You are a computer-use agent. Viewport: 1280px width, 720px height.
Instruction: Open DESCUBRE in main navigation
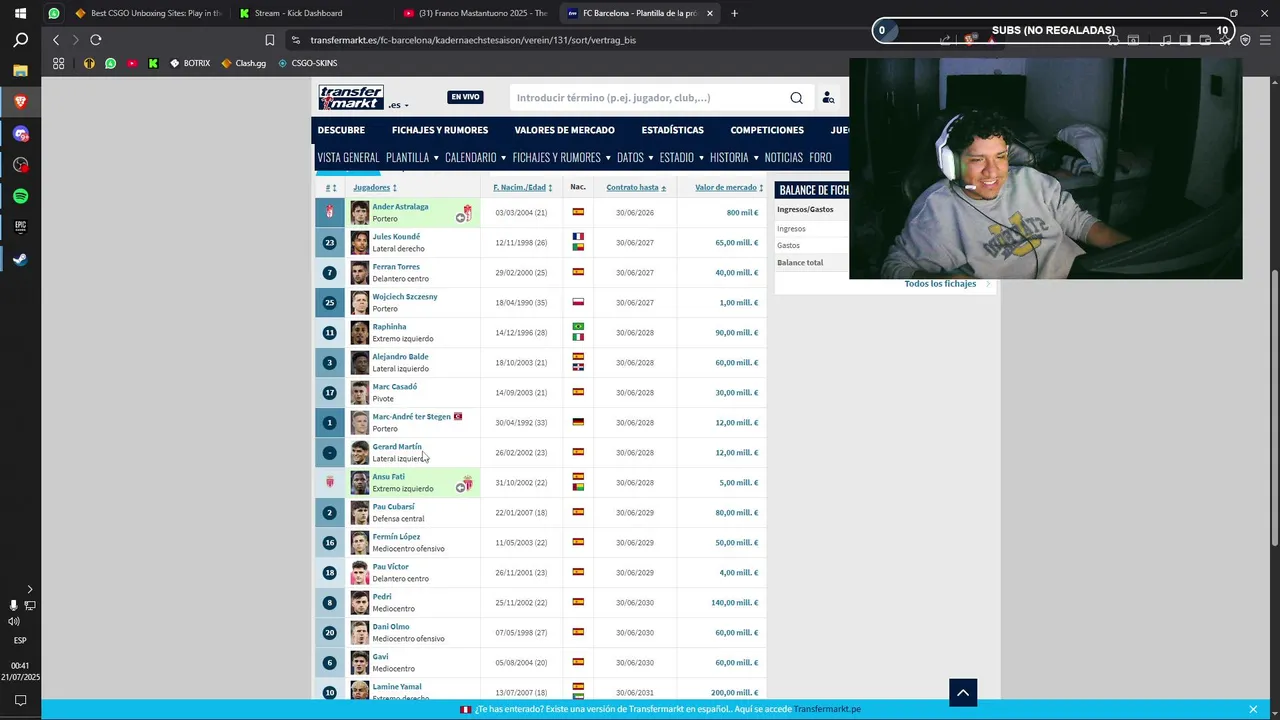coord(341,130)
